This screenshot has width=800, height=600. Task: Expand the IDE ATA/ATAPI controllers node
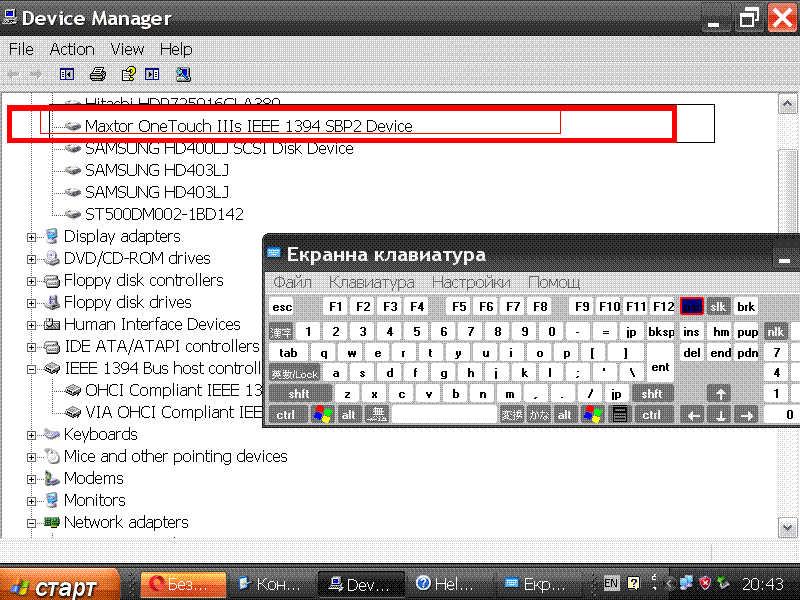[31, 347]
